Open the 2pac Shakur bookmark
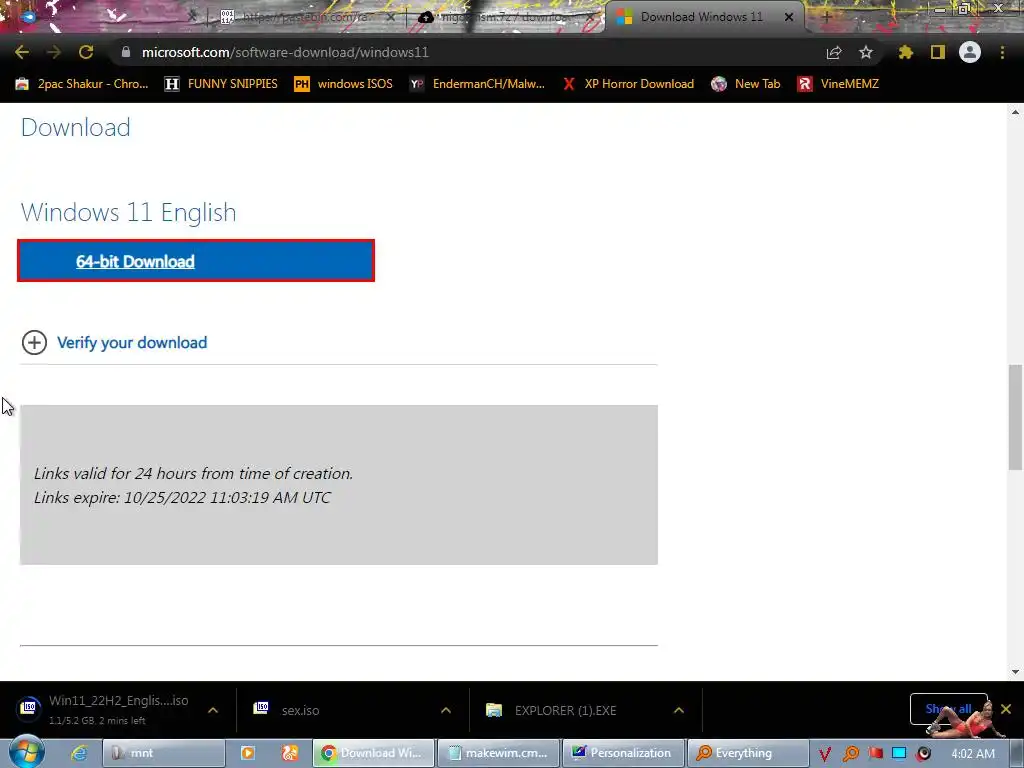This screenshot has height=768, width=1024. (x=82, y=84)
